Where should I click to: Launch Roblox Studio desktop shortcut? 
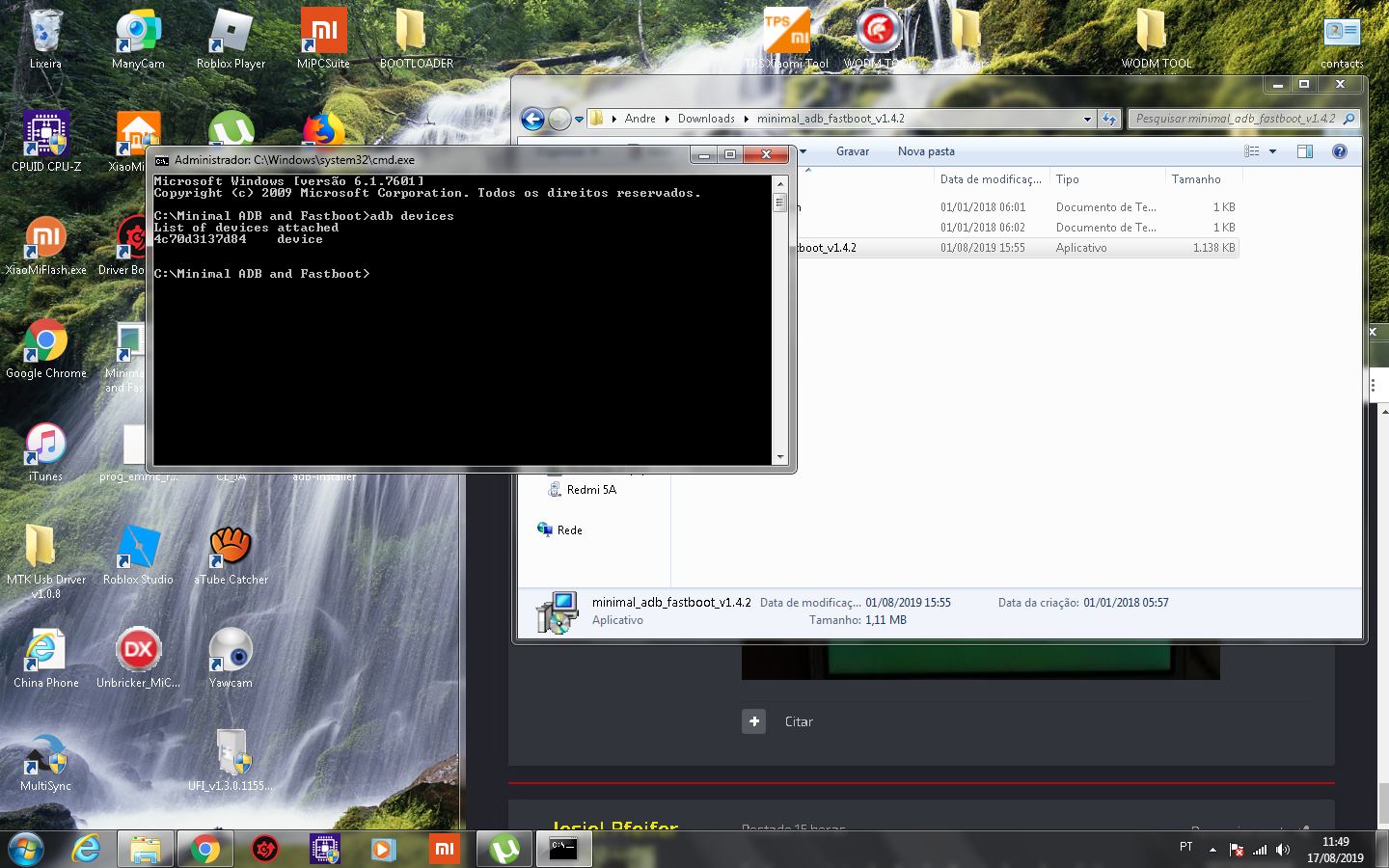tap(138, 555)
